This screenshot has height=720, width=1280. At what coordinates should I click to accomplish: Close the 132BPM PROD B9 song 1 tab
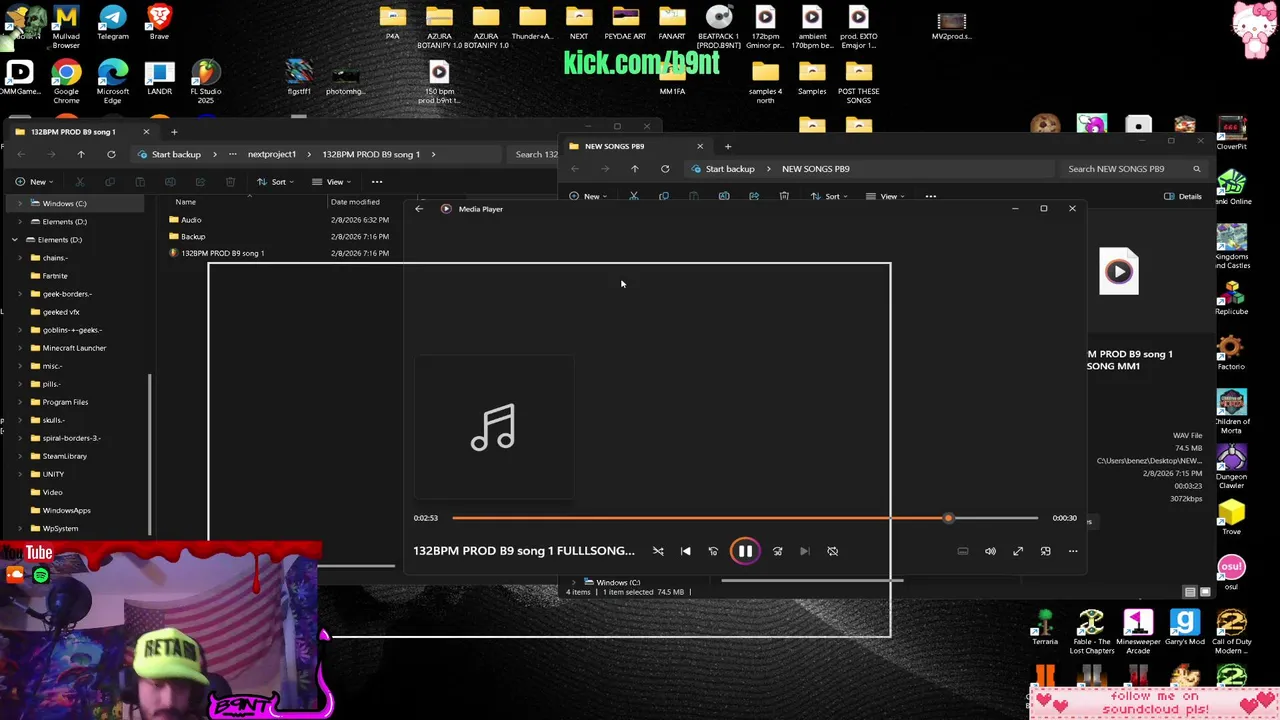[146, 132]
